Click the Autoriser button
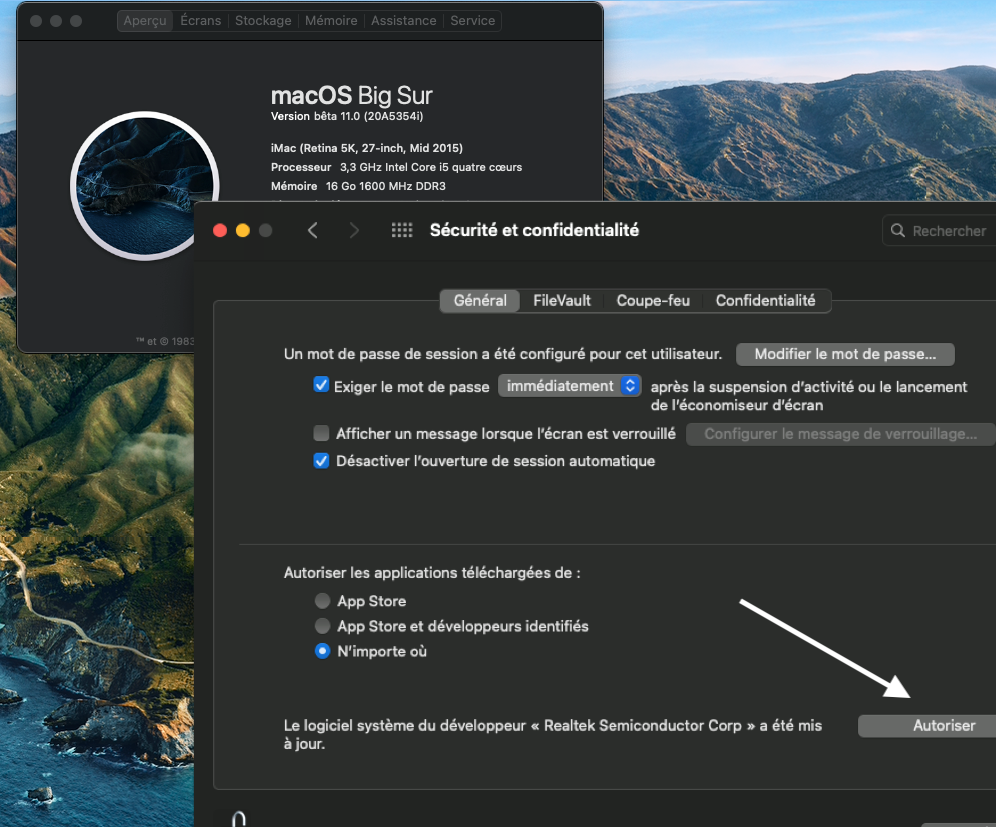Viewport: 996px width, 827px height. click(927, 726)
